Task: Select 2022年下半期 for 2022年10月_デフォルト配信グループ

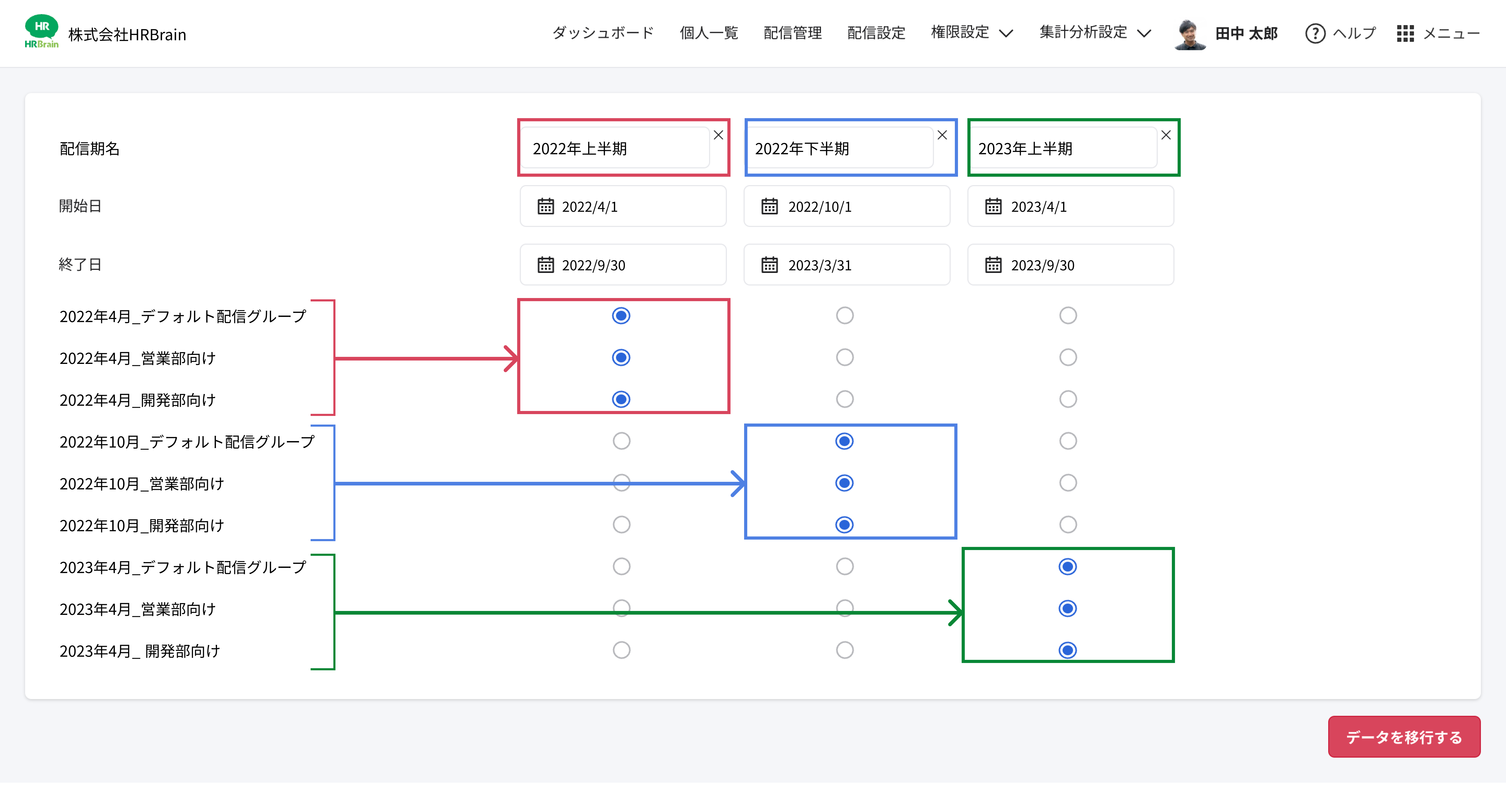Action: pyautogui.click(x=844, y=441)
